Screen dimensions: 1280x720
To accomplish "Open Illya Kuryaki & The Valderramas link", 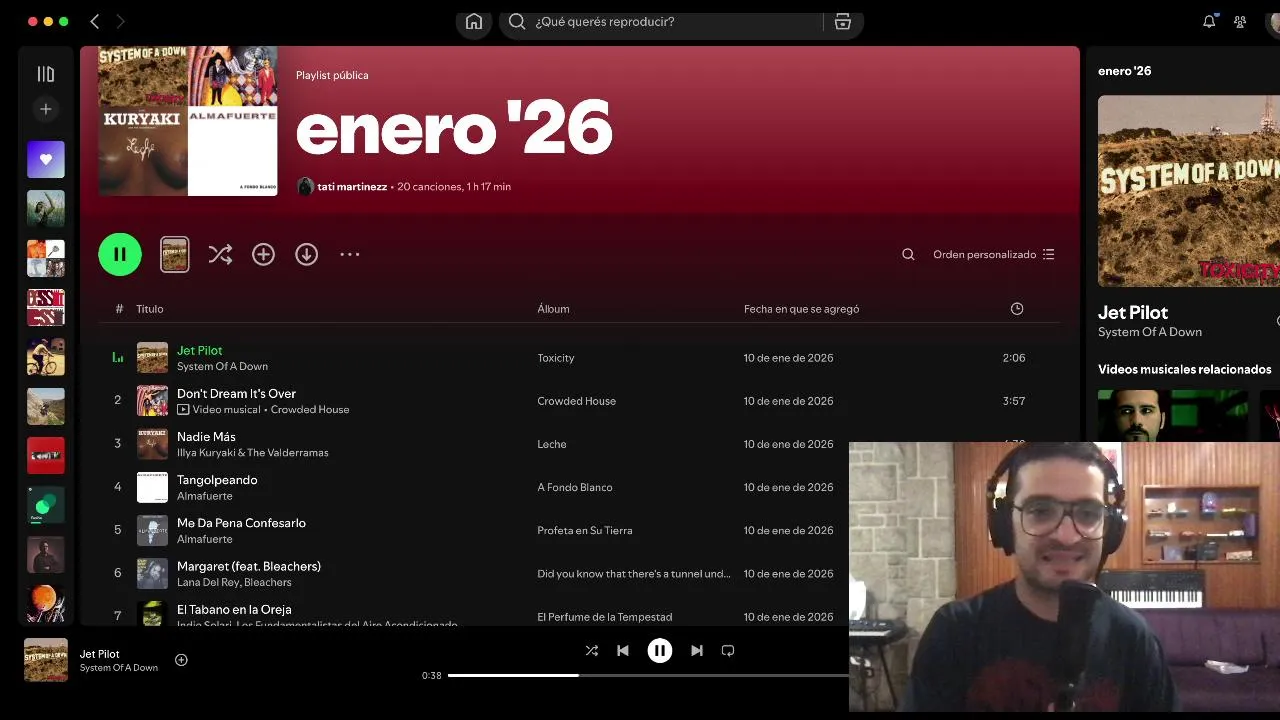I will tap(253, 453).
